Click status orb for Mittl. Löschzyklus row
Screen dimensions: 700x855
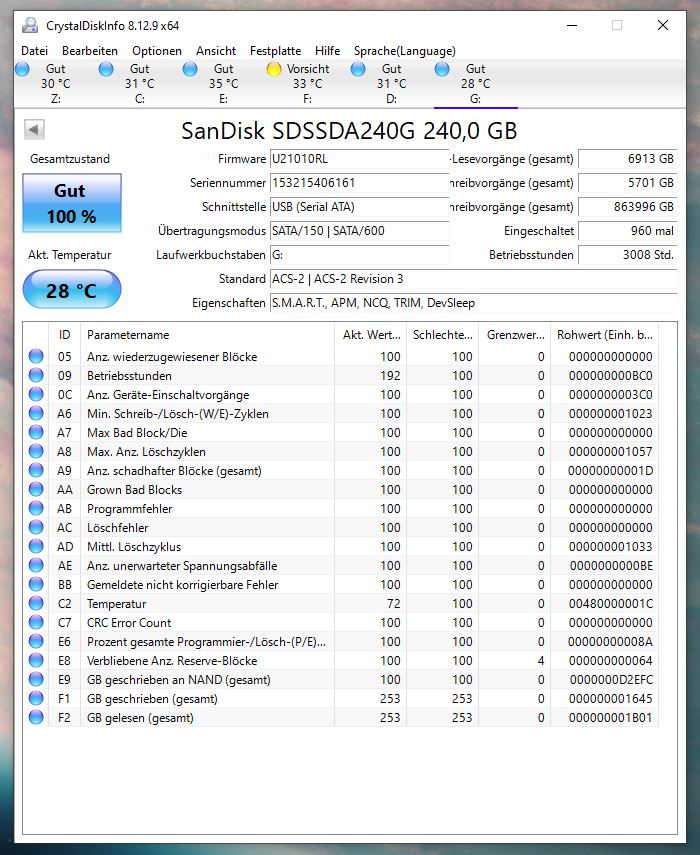(36, 546)
